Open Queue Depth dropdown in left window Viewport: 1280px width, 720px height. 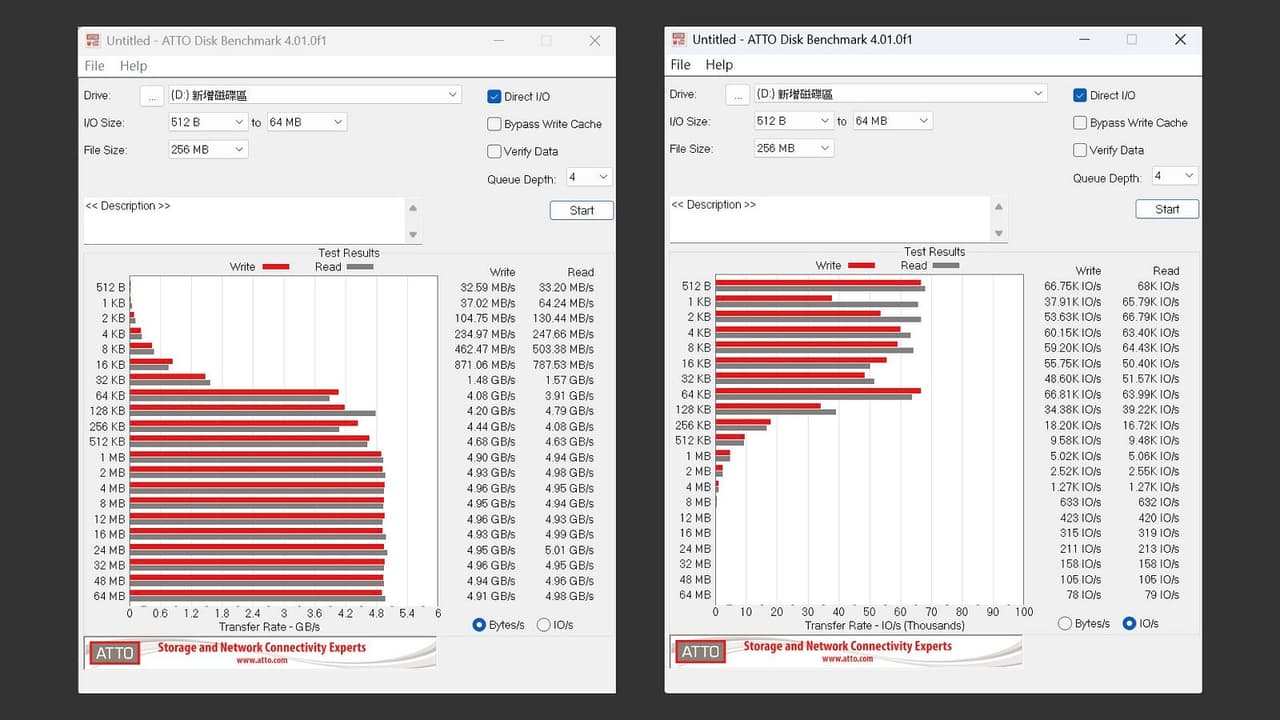(x=588, y=177)
